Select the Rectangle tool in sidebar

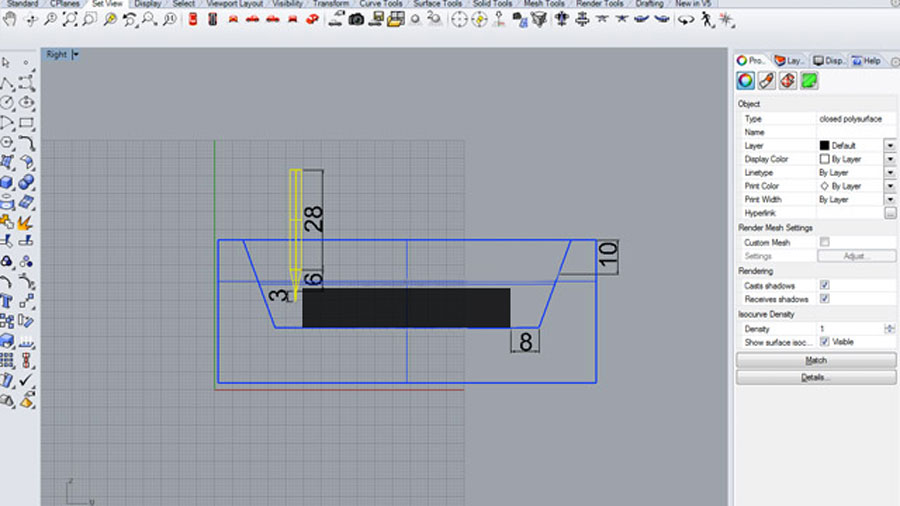point(26,123)
